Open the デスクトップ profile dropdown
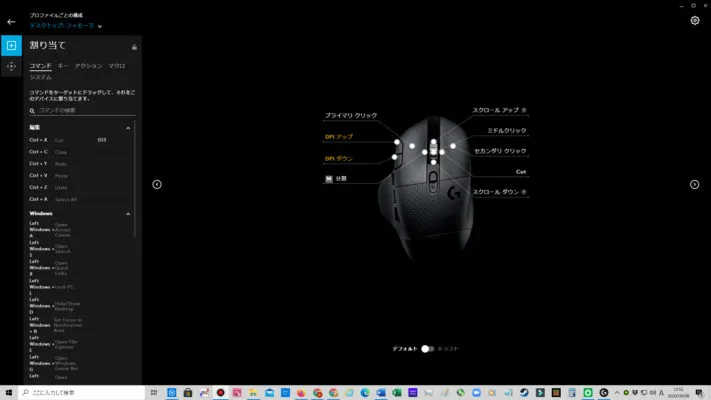The height and width of the screenshot is (400, 711). (x=66, y=26)
